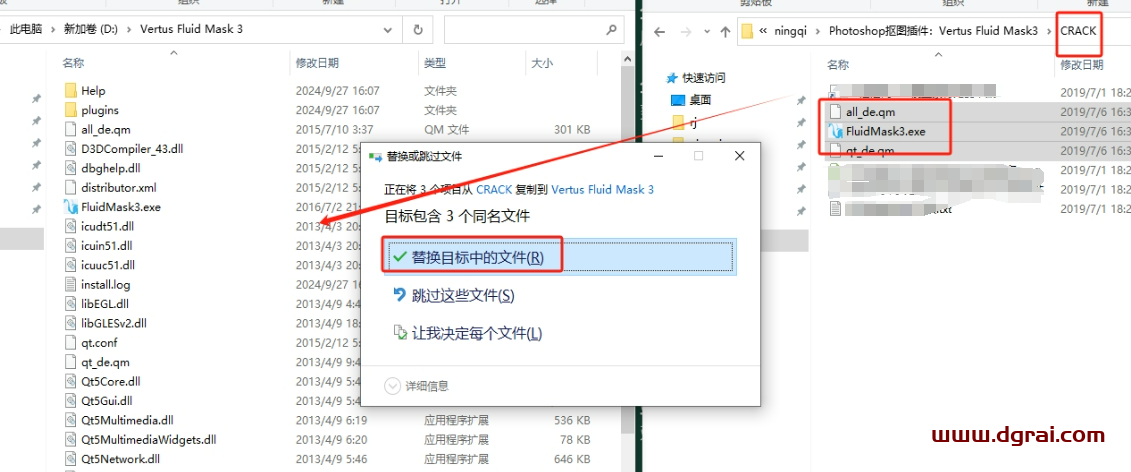
Task: Click ningqi breadcrumb in right window
Action: point(791,31)
